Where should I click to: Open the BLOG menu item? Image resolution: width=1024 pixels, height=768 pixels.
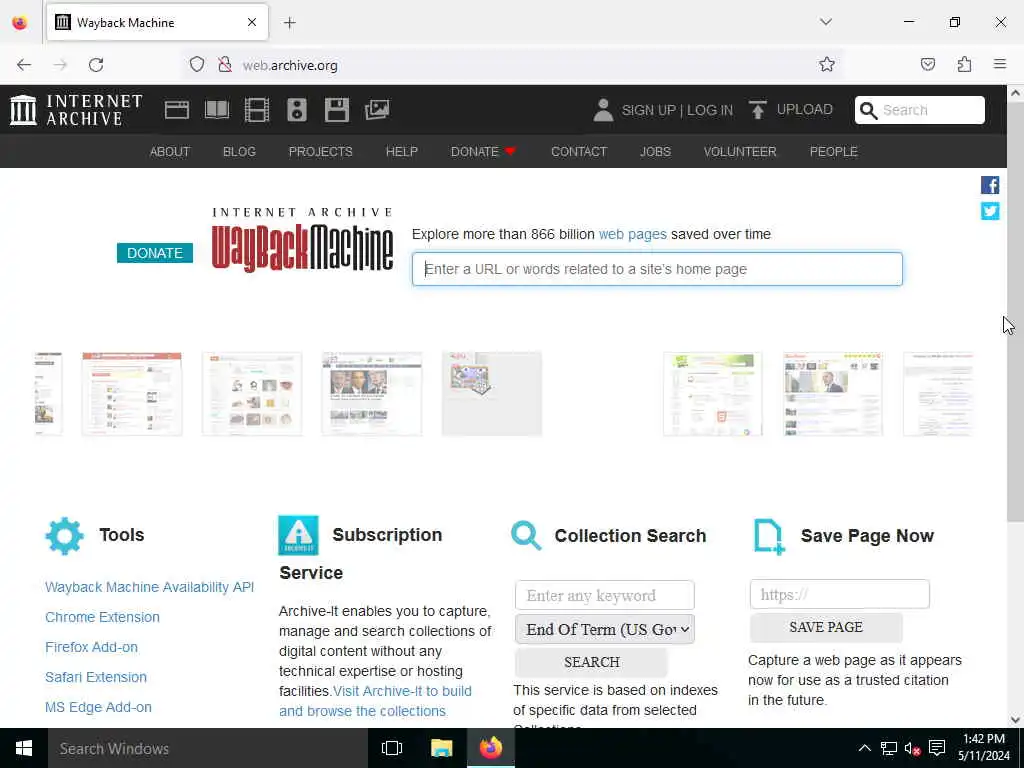point(239,152)
